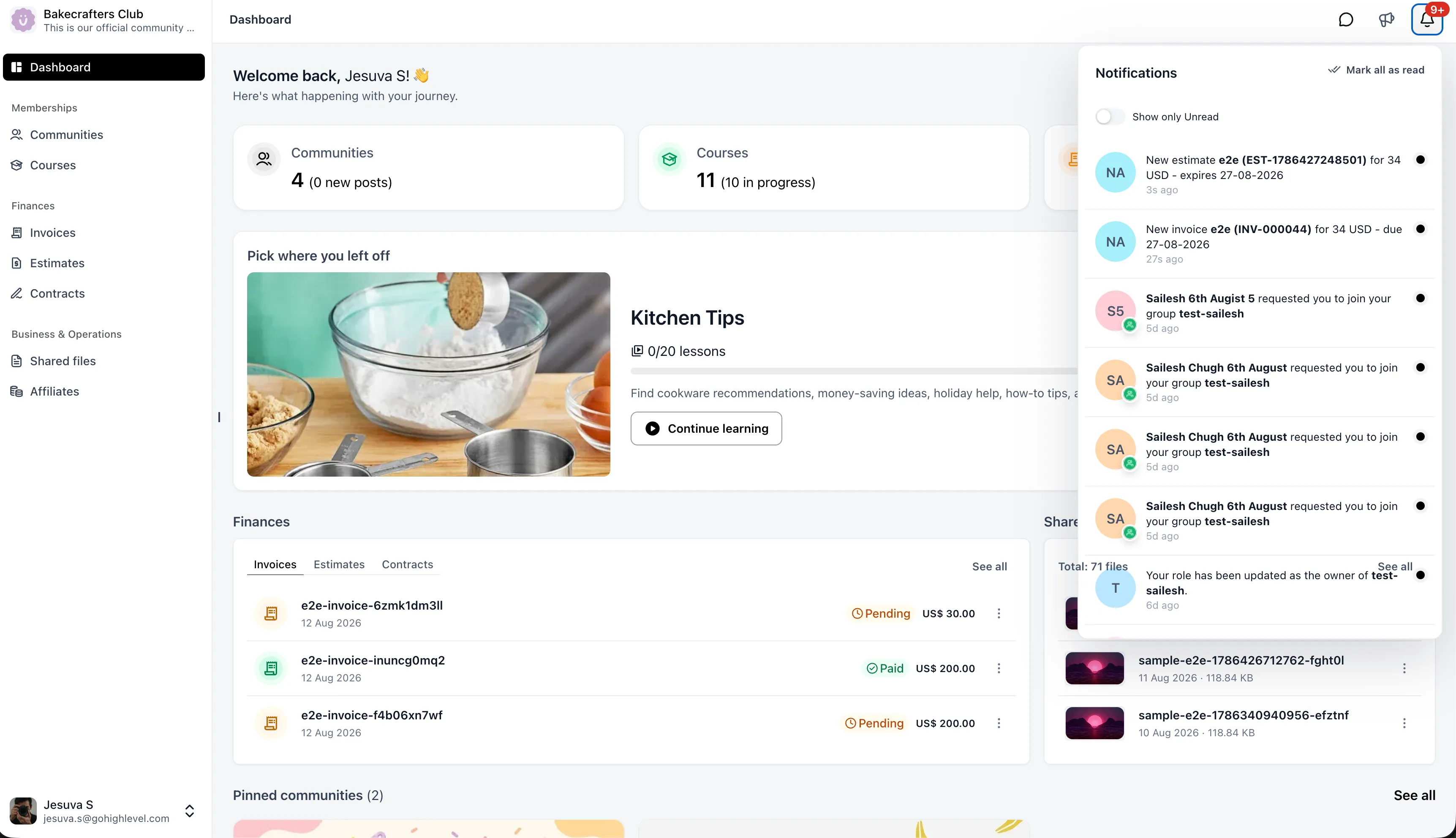Viewport: 1456px width, 838px height.
Task: Open Contracts from the sidebar
Action: click(103, 293)
